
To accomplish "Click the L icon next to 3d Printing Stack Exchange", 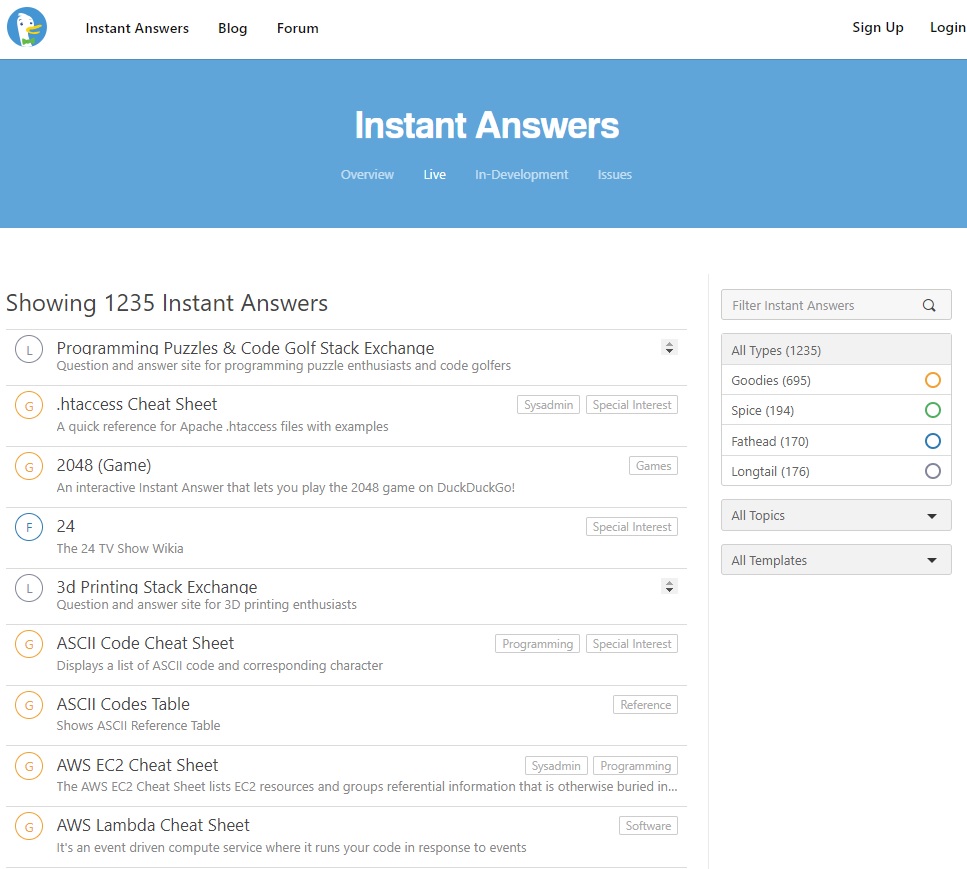I will pyautogui.click(x=29, y=588).
